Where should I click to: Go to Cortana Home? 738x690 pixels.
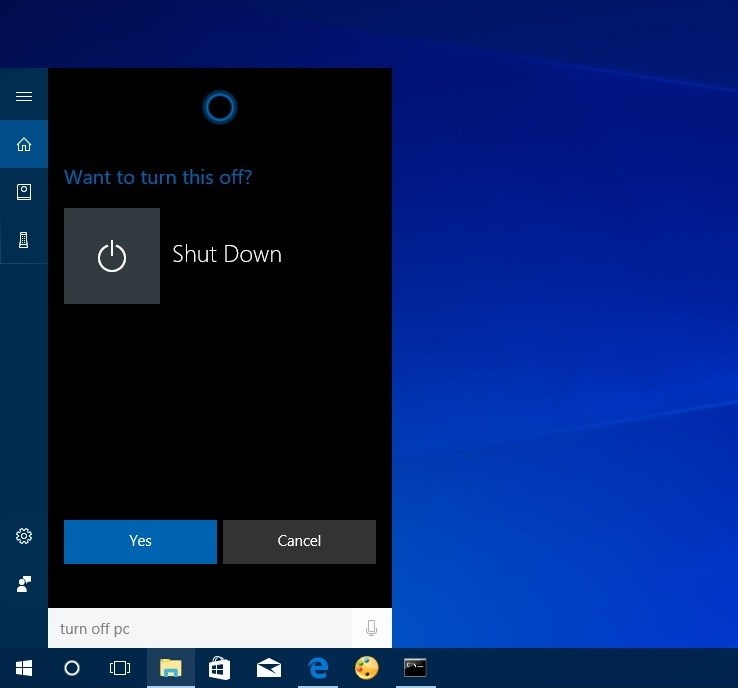[x=24, y=144]
